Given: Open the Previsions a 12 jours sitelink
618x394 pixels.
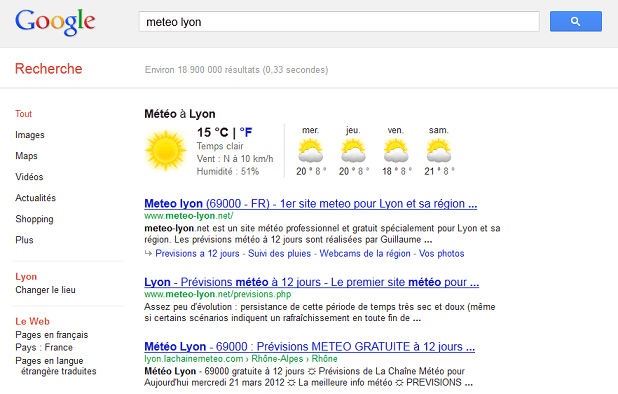Looking at the screenshot, I should pos(197,253).
